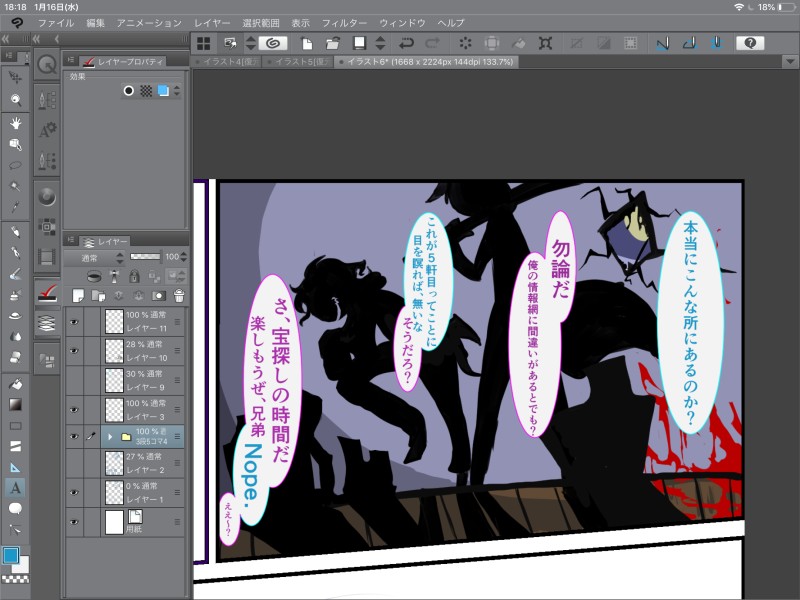
Task: Toggle the lock layer icon
Action: coord(134,276)
